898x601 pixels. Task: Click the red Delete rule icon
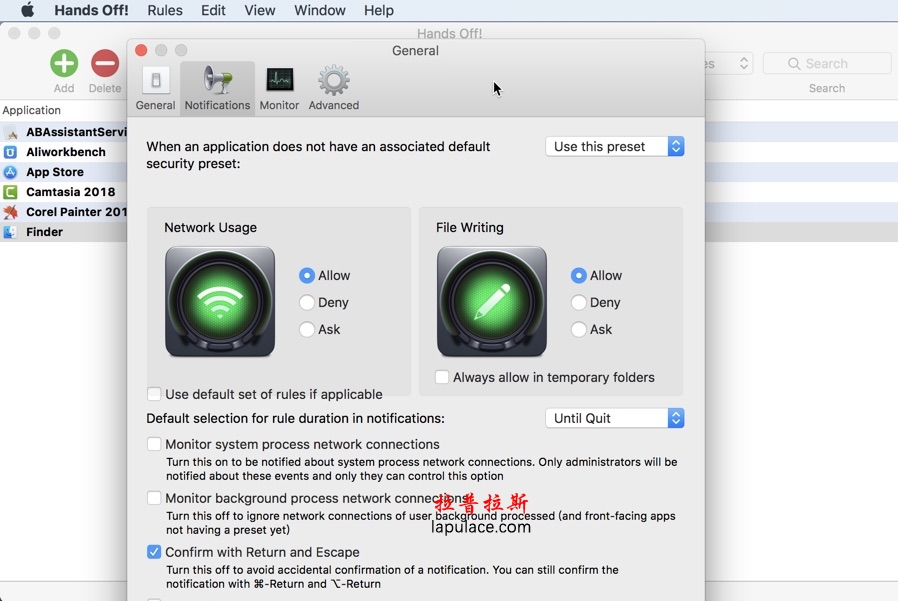[x=105, y=64]
